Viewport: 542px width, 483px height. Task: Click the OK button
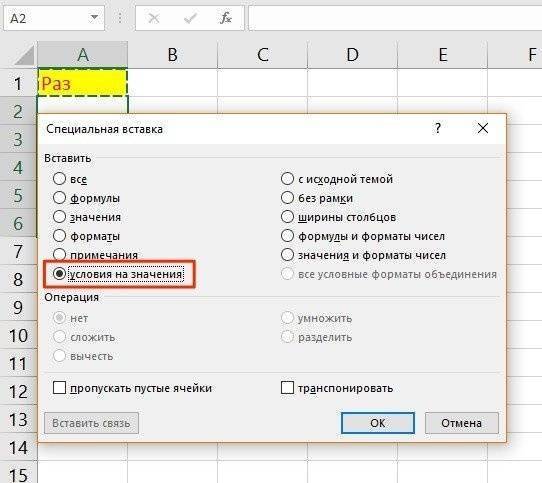377,423
